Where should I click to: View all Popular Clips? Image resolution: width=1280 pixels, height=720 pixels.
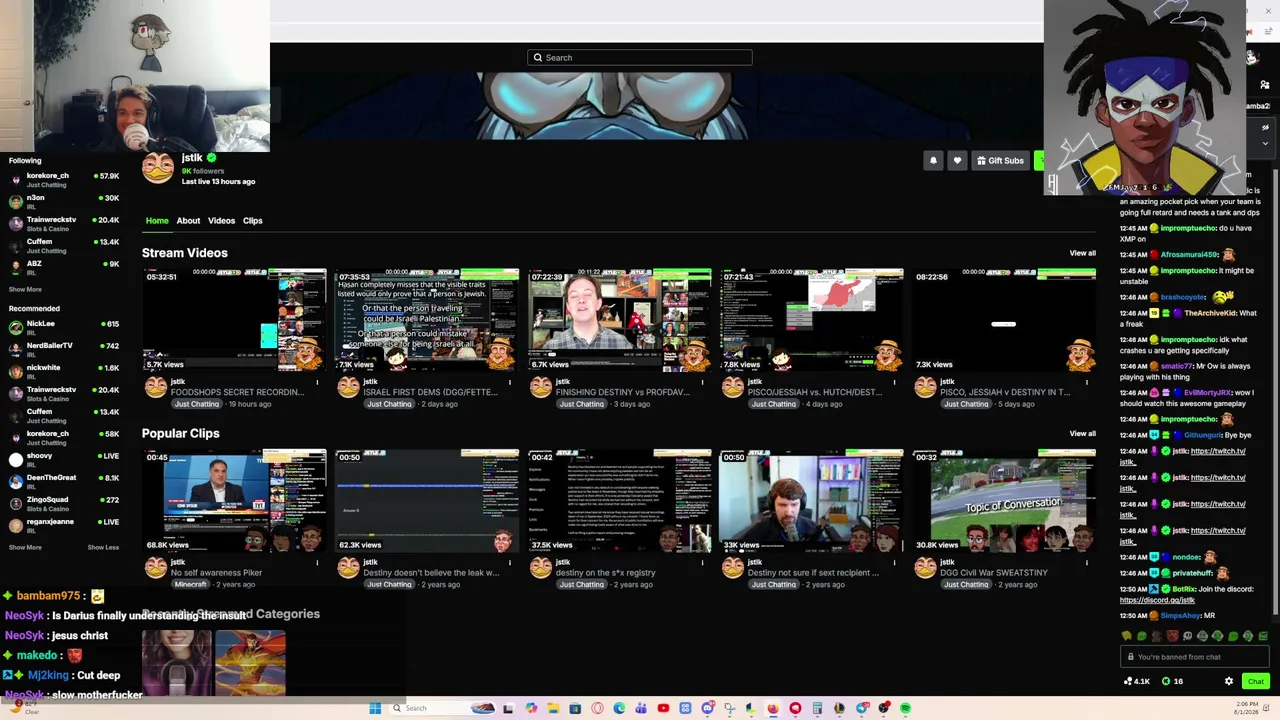1082,433
